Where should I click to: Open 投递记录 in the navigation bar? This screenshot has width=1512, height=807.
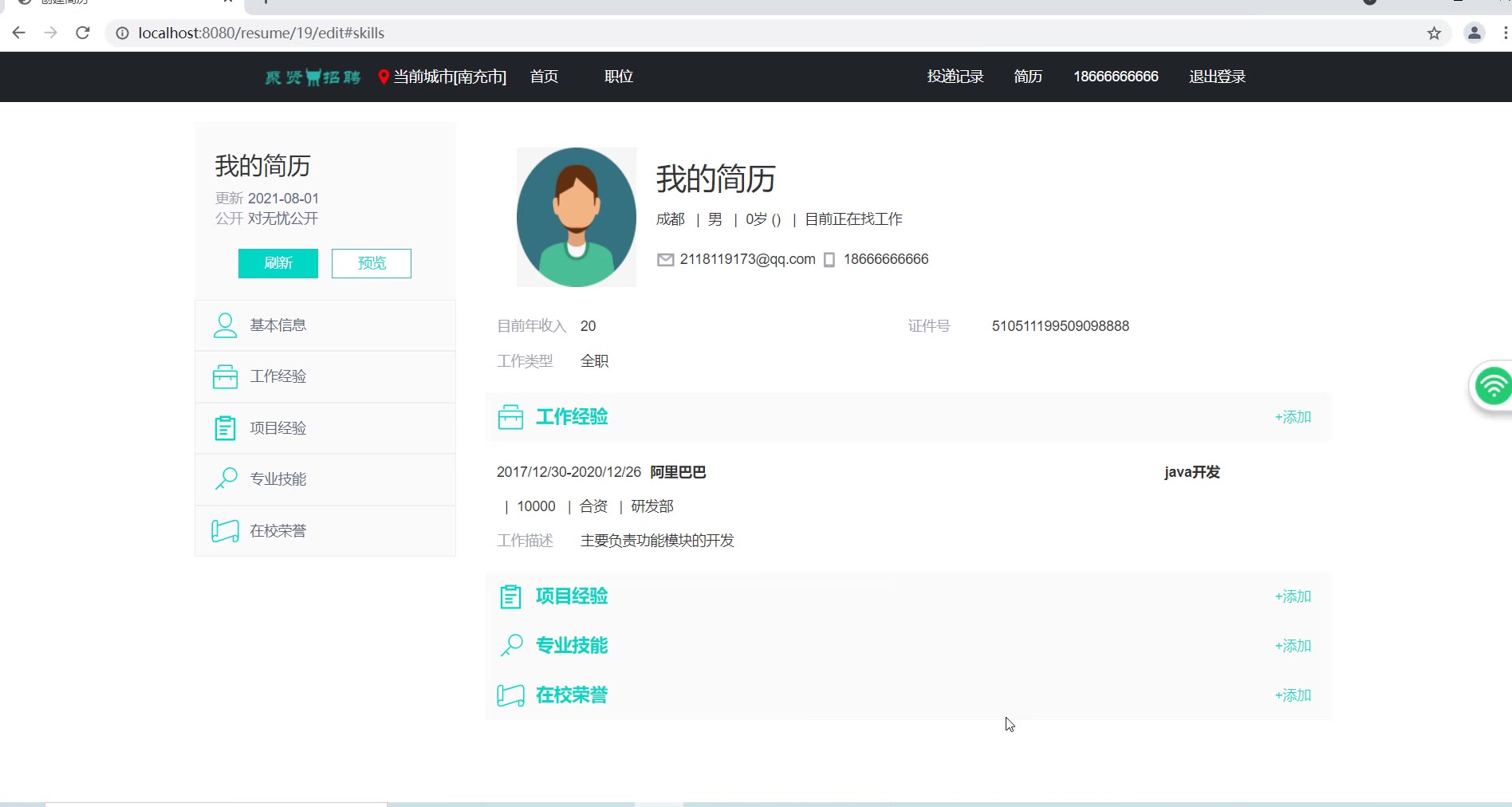pos(955,77)
